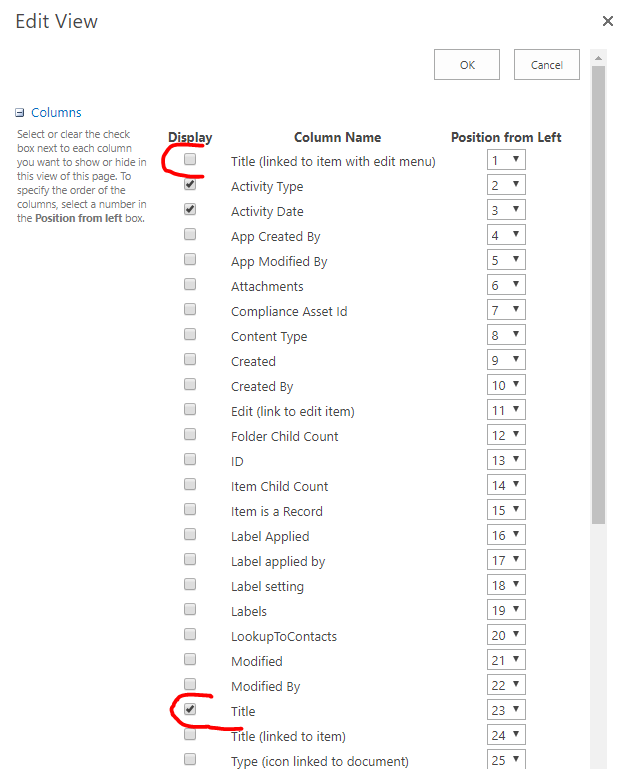Click the OK button

coord(467,65)
